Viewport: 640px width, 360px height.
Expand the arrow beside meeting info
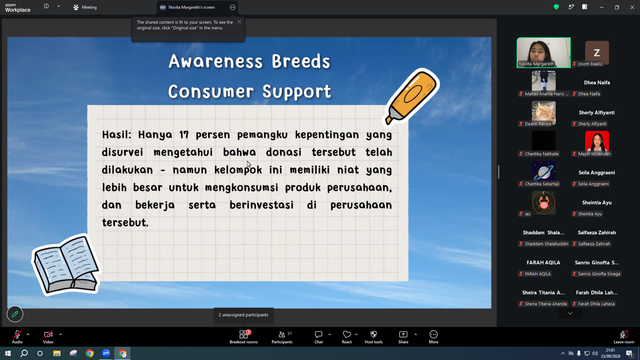coord(58,6)
